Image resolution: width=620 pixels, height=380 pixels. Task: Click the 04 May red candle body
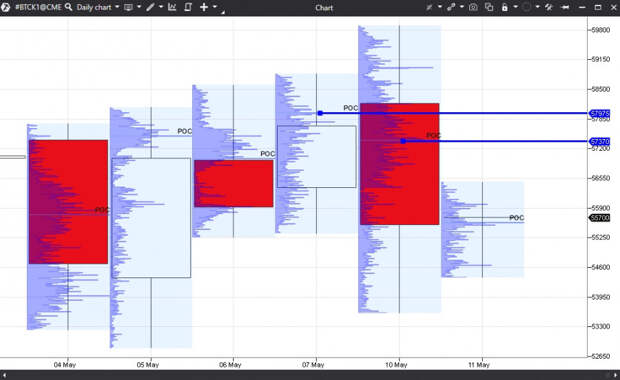click(68, 202)
